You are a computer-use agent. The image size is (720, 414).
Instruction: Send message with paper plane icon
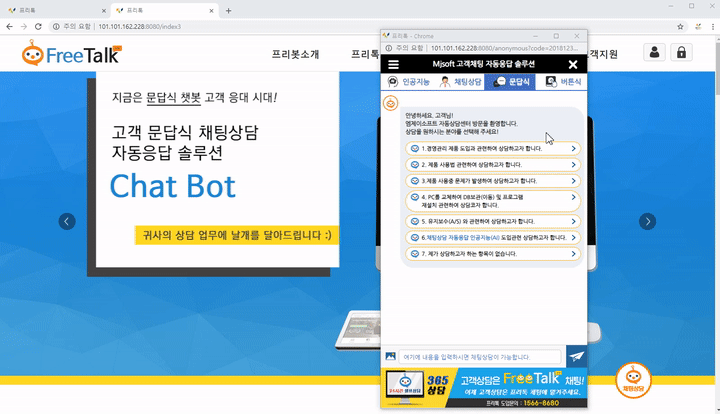[576, 356]
